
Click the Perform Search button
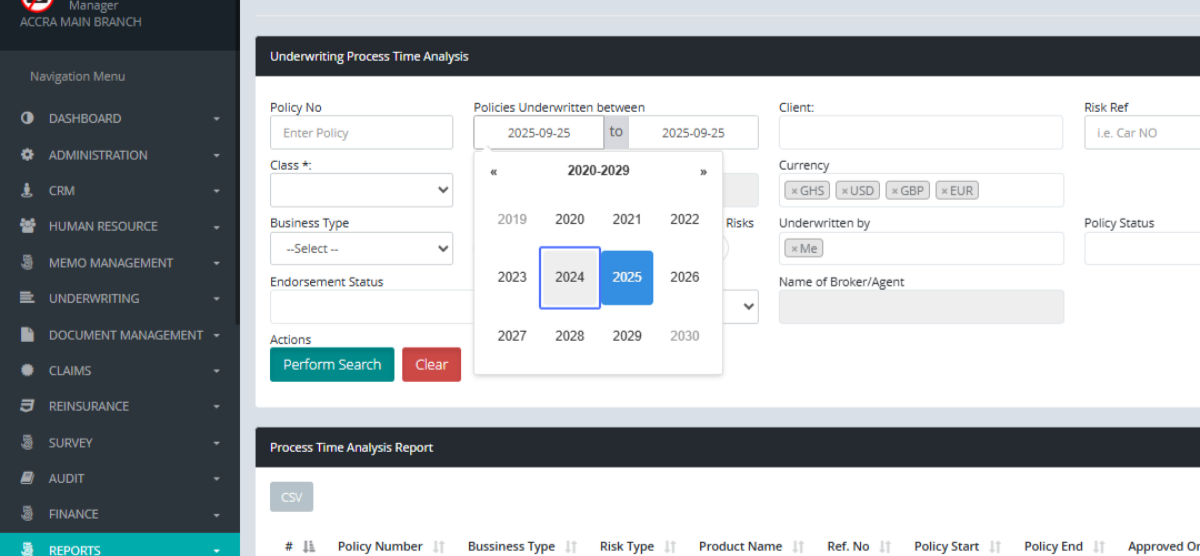(332, 365)
